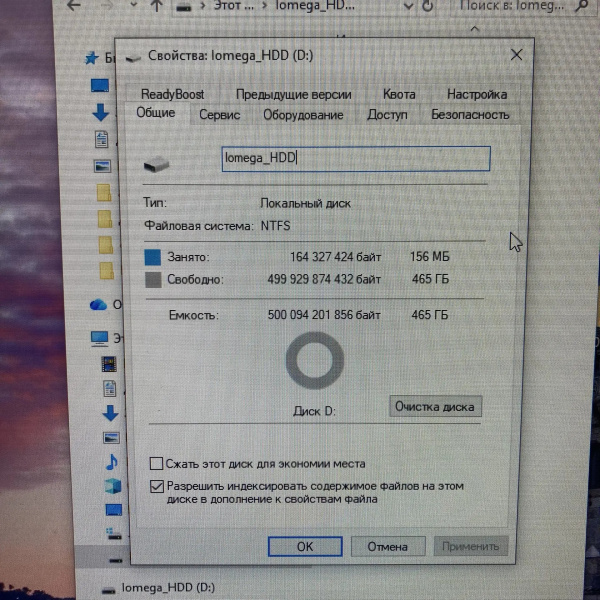
Task: Click the 156 МБ used size
Action: tap(430, 256)
